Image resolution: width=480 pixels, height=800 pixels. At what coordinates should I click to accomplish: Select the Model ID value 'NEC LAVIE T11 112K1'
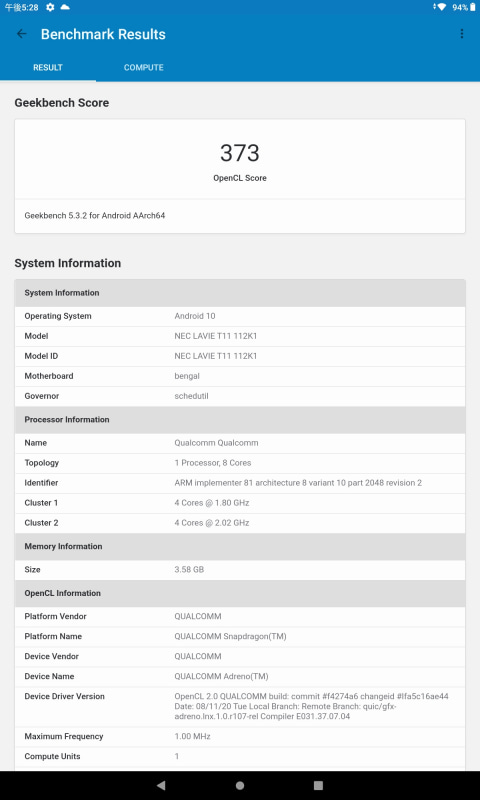(216, 356)
